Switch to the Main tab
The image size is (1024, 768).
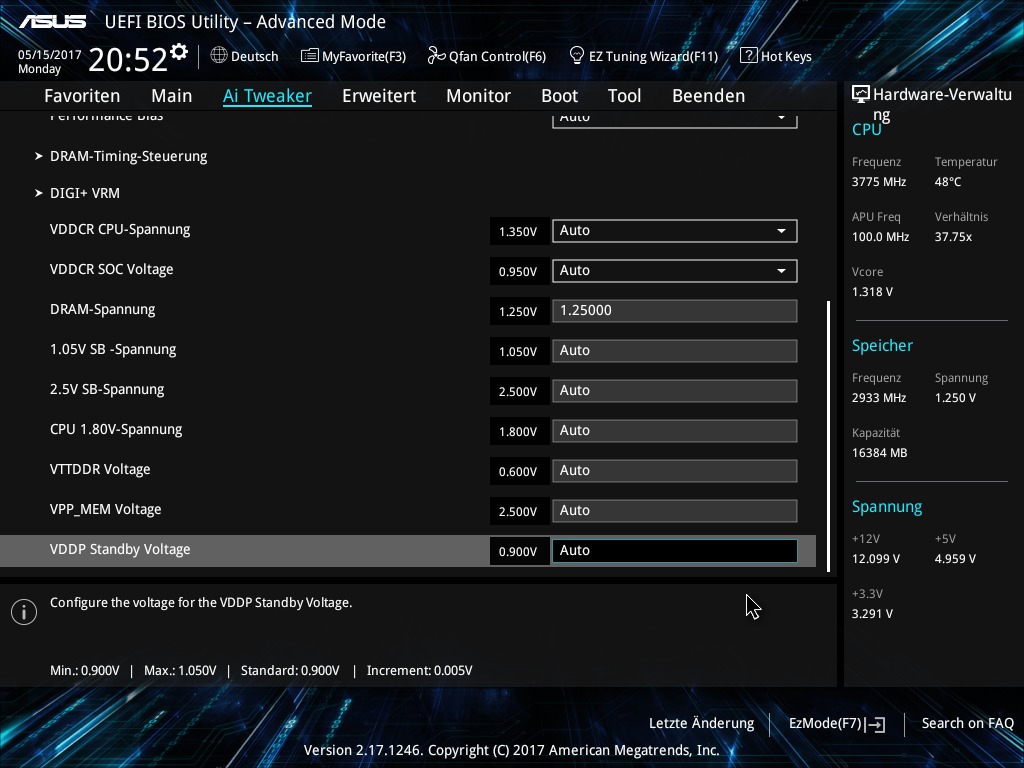click(172, 96)
